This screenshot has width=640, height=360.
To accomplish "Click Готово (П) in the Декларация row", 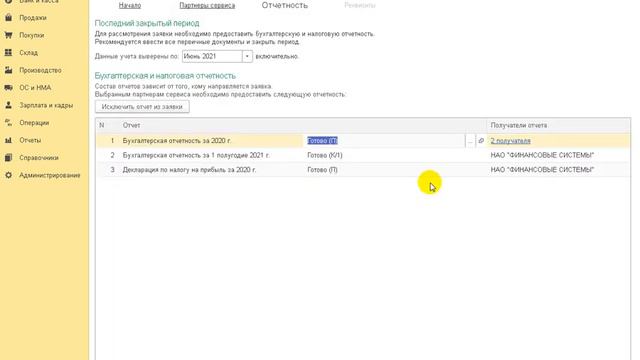I will pyautogui.click(x=322, y=170).
